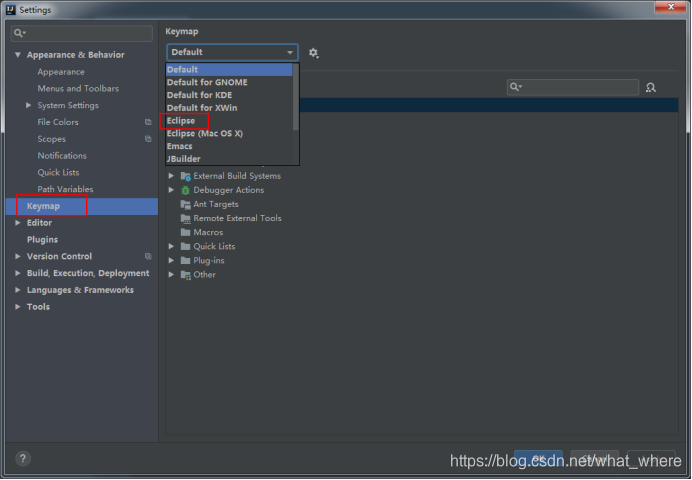Click the settings search magnifier icon

click(x=19, y=33)
